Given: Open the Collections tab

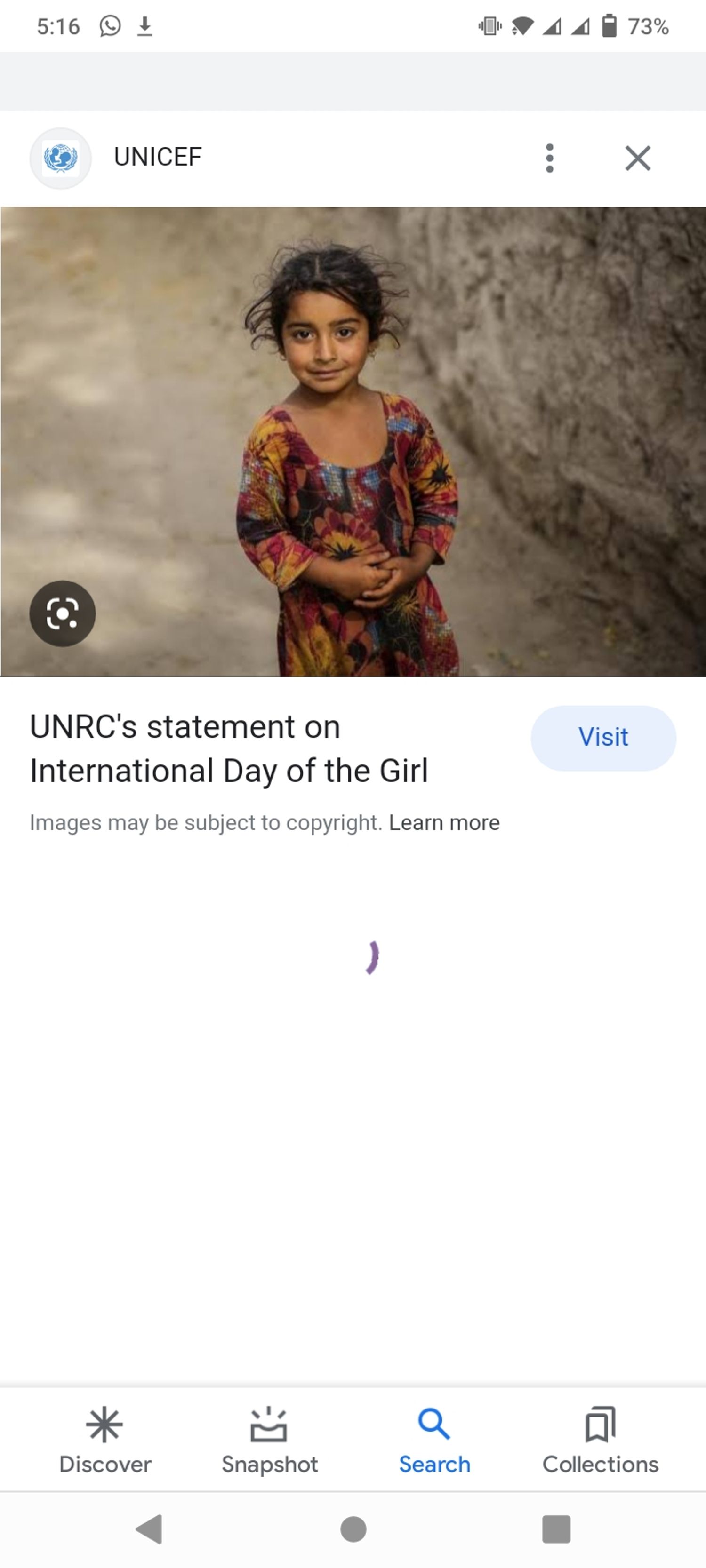Looking at the screenshot, I should 600,1440.
